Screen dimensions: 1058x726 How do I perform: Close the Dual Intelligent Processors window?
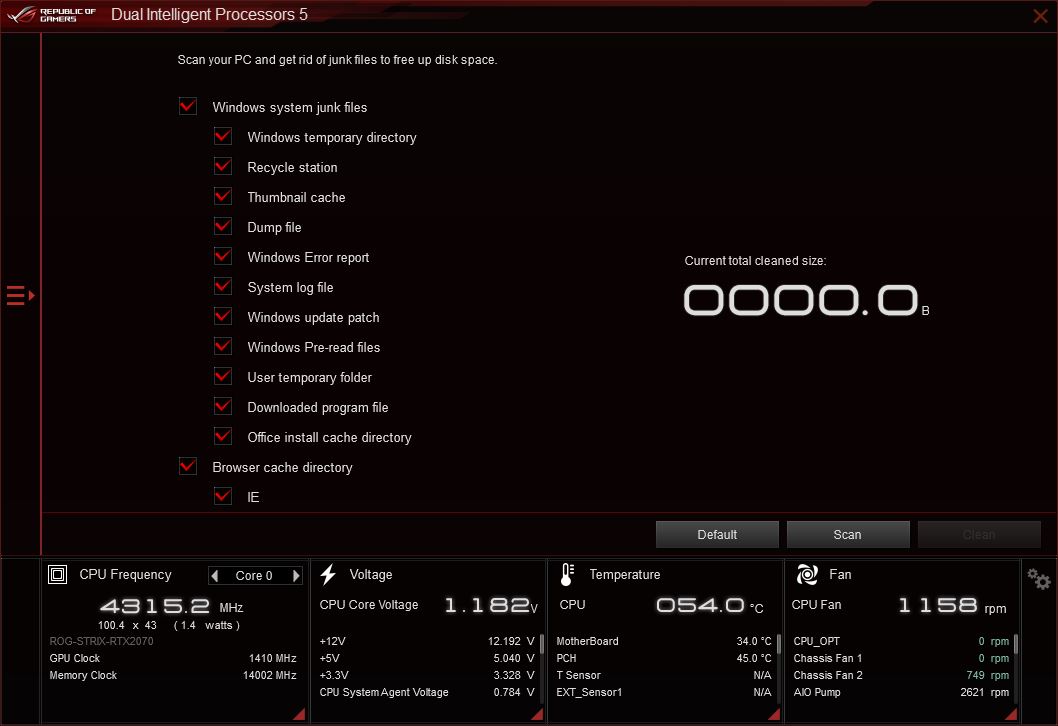click(1040, 16)
